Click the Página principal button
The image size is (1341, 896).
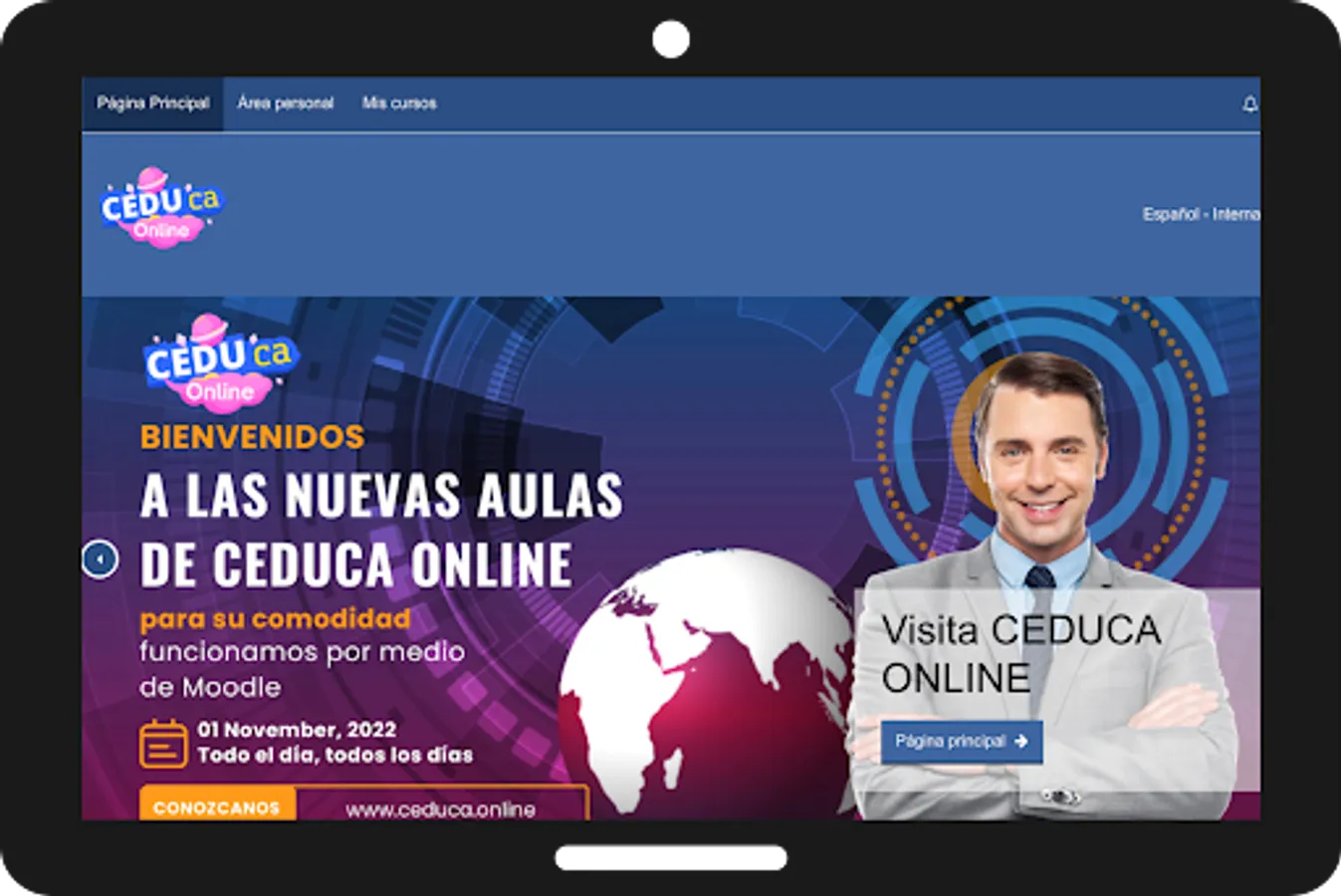pos(962,742)
